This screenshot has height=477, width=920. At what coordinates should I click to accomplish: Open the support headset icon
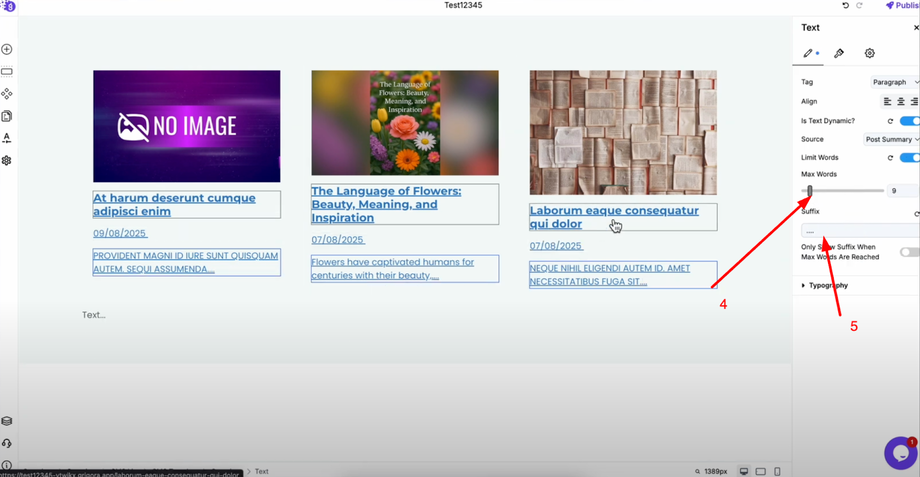(7, 443)
